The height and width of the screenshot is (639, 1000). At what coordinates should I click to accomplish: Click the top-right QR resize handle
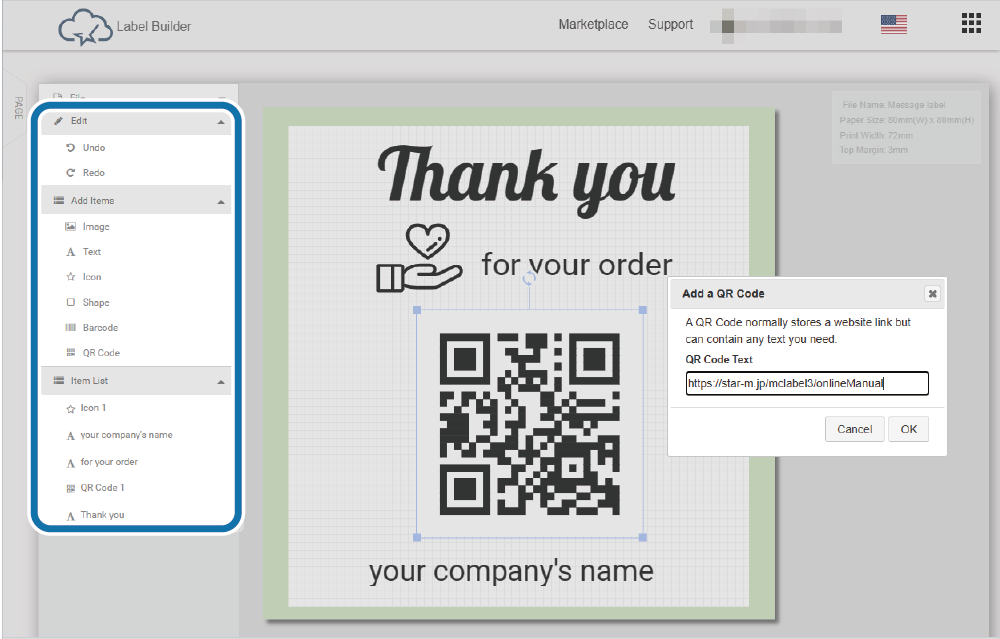point(643,310)
